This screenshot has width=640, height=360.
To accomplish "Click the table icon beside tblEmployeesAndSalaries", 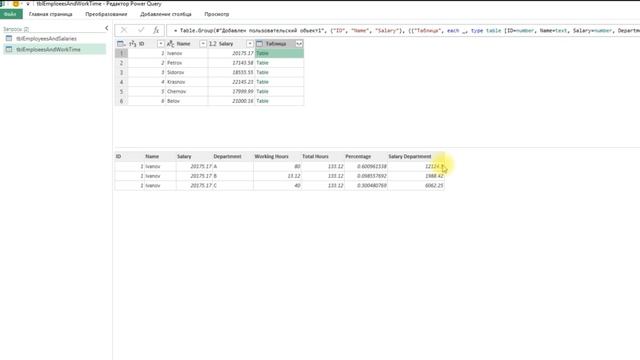I will click(9, 38).
